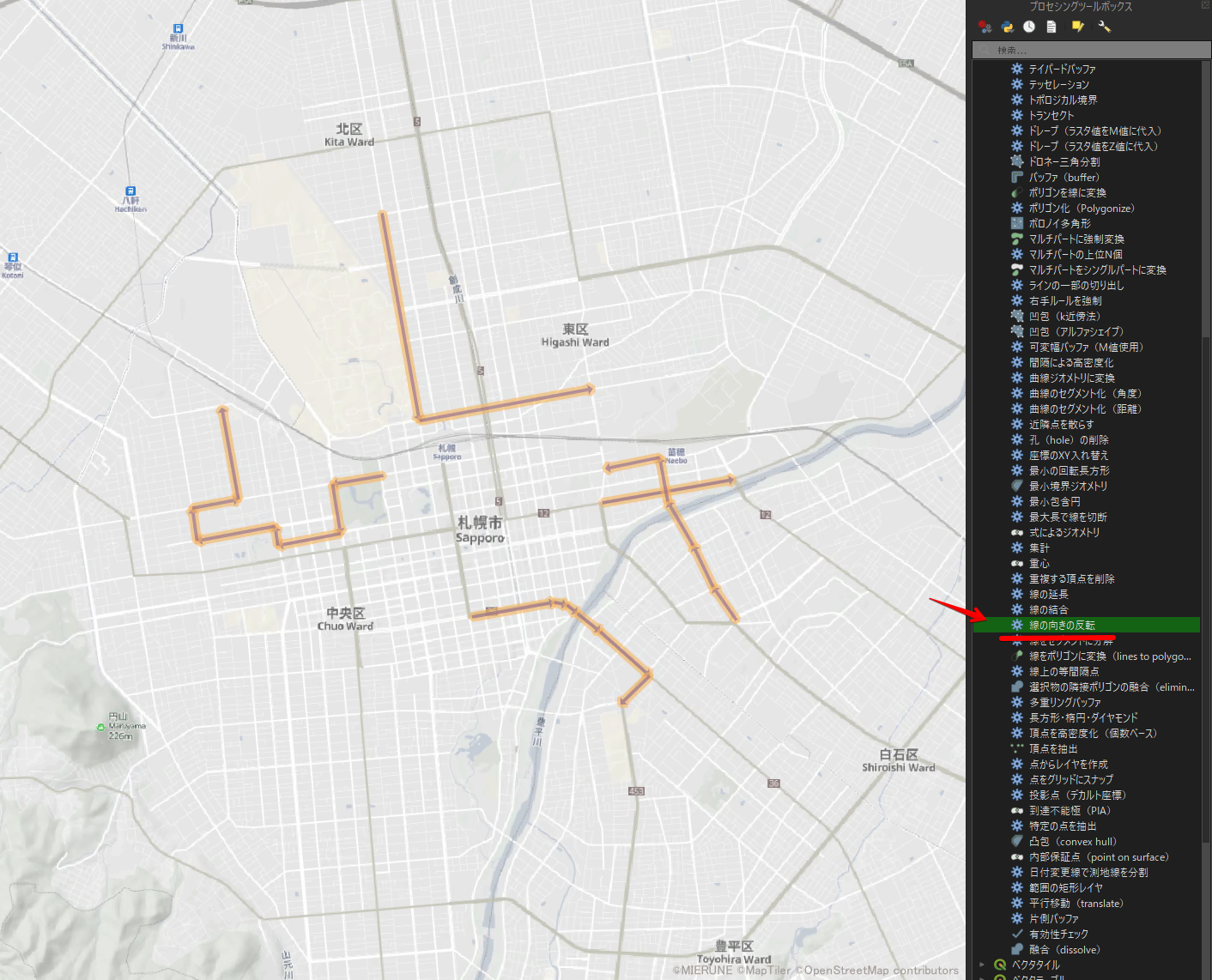Open the Models menu icon in toolbox toolbar
Image resolution: width=1212 pixels, height=980 pixels.
985,27
